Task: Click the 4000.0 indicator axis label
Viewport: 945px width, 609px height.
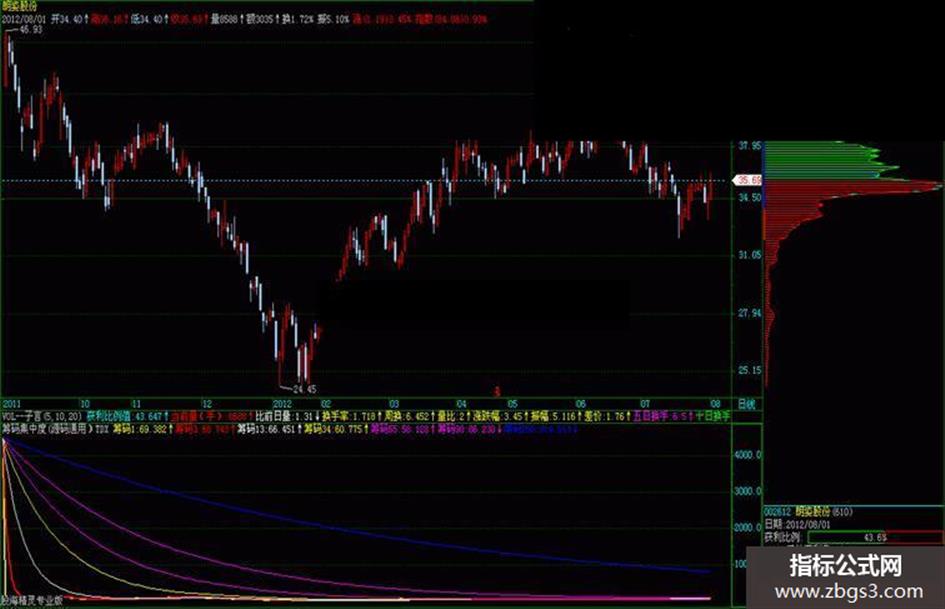Action: (747, 455)
